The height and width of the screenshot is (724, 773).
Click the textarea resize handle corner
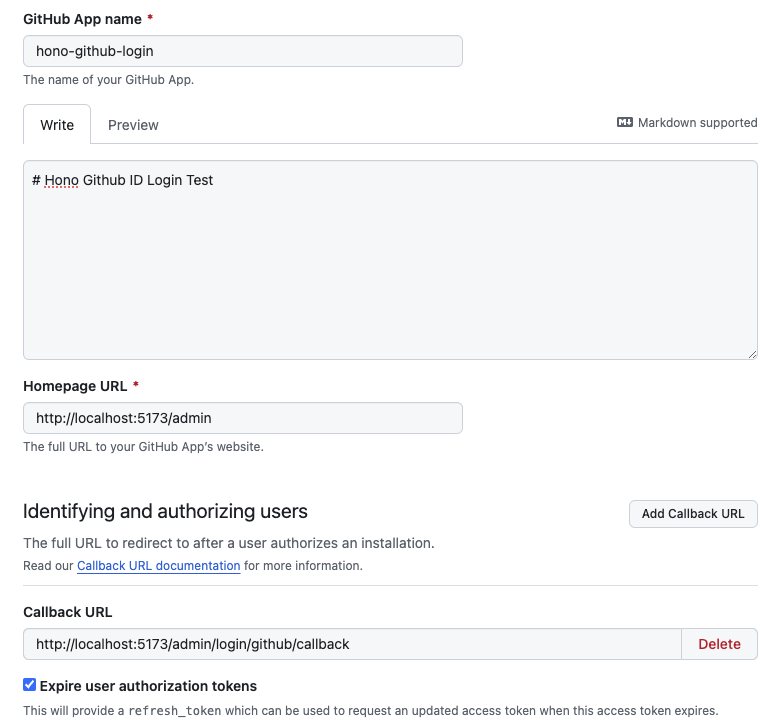[x=752, y=354]
